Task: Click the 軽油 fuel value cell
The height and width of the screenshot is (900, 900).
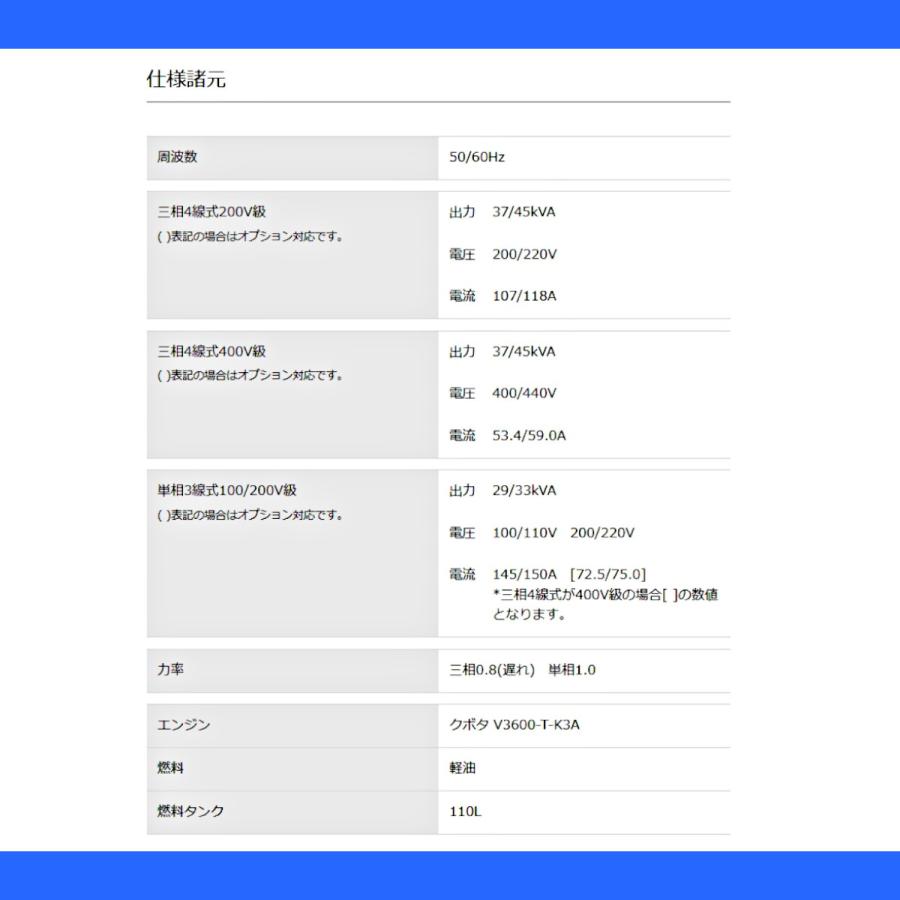Action: click(463, 768)
